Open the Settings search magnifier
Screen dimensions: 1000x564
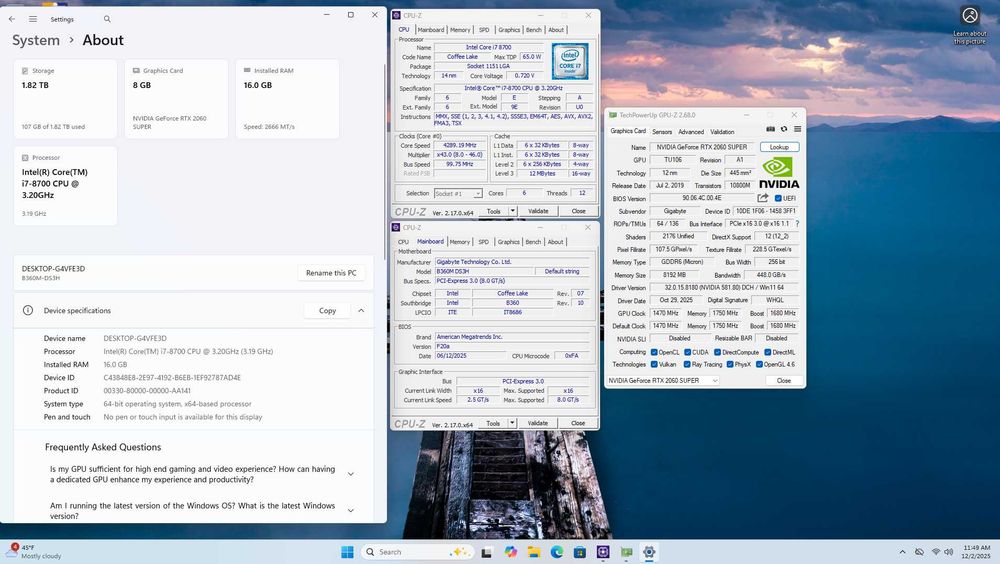107,19
